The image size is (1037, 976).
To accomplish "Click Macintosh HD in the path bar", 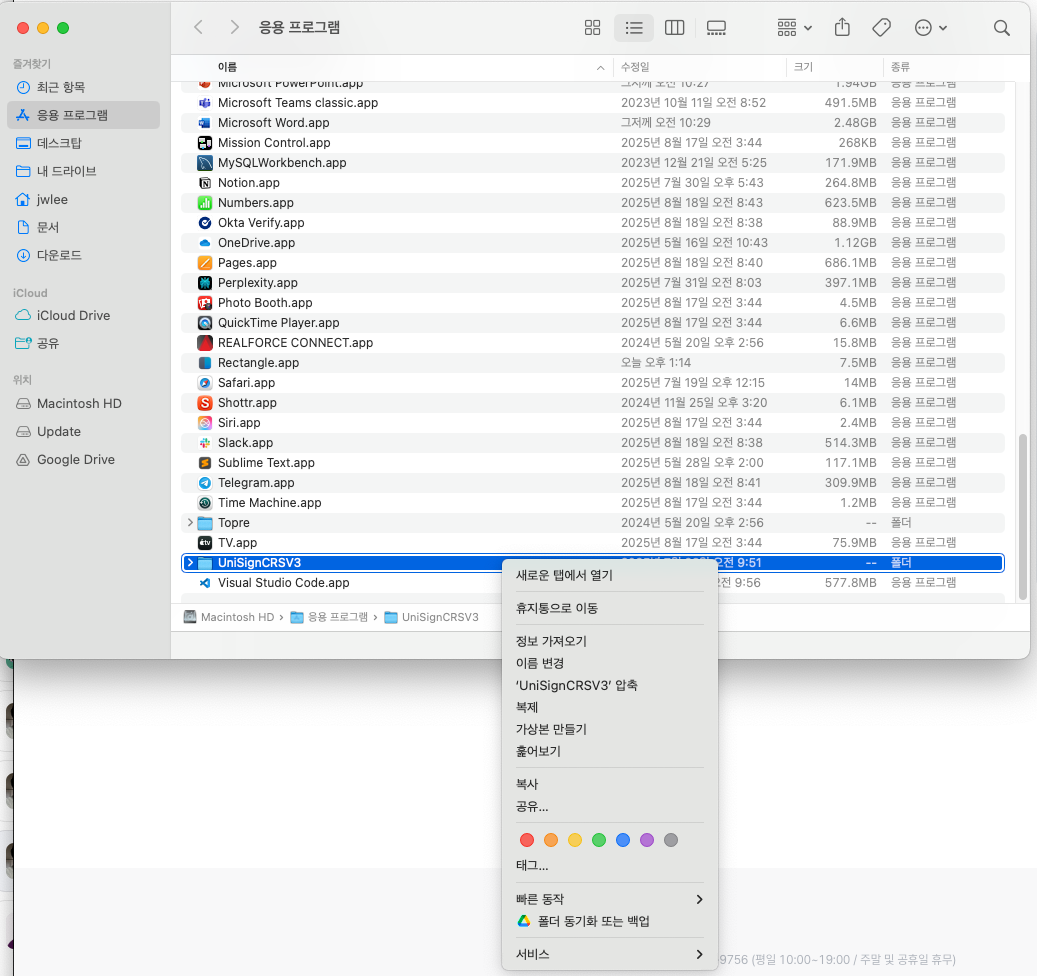I will (x=229, y=617).
